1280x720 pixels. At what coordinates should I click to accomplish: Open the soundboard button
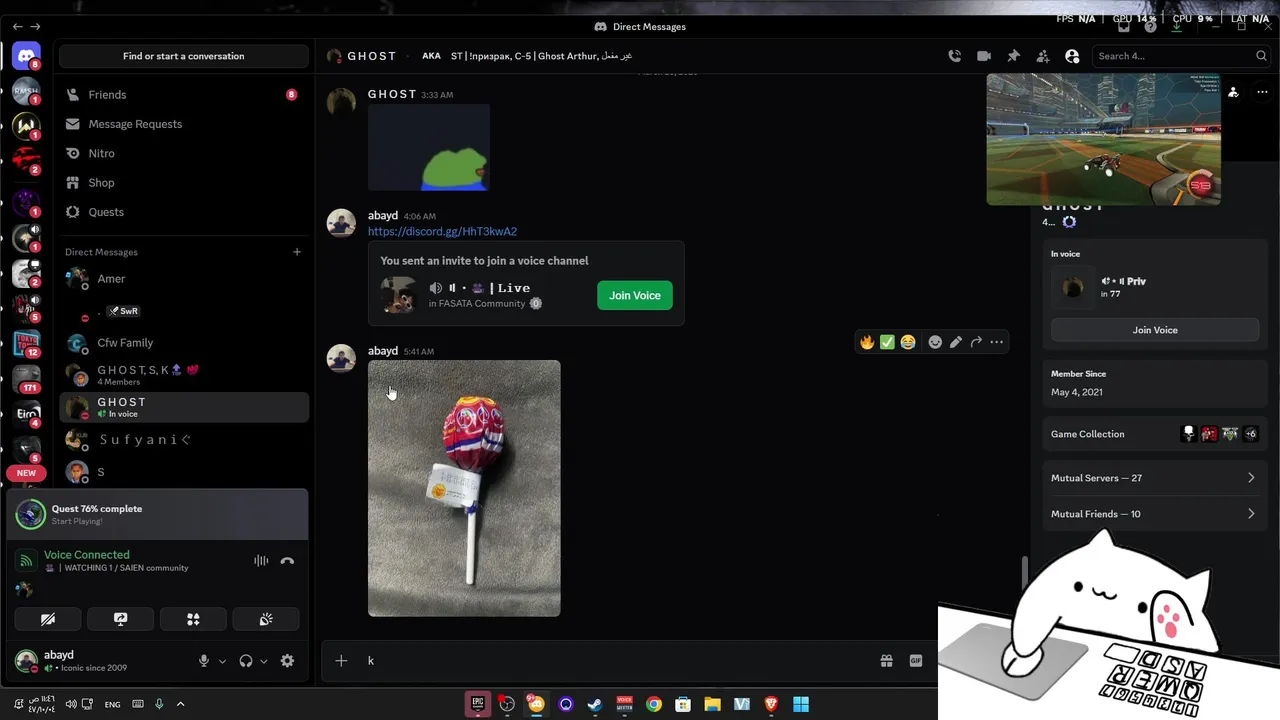tap(266, 620)
